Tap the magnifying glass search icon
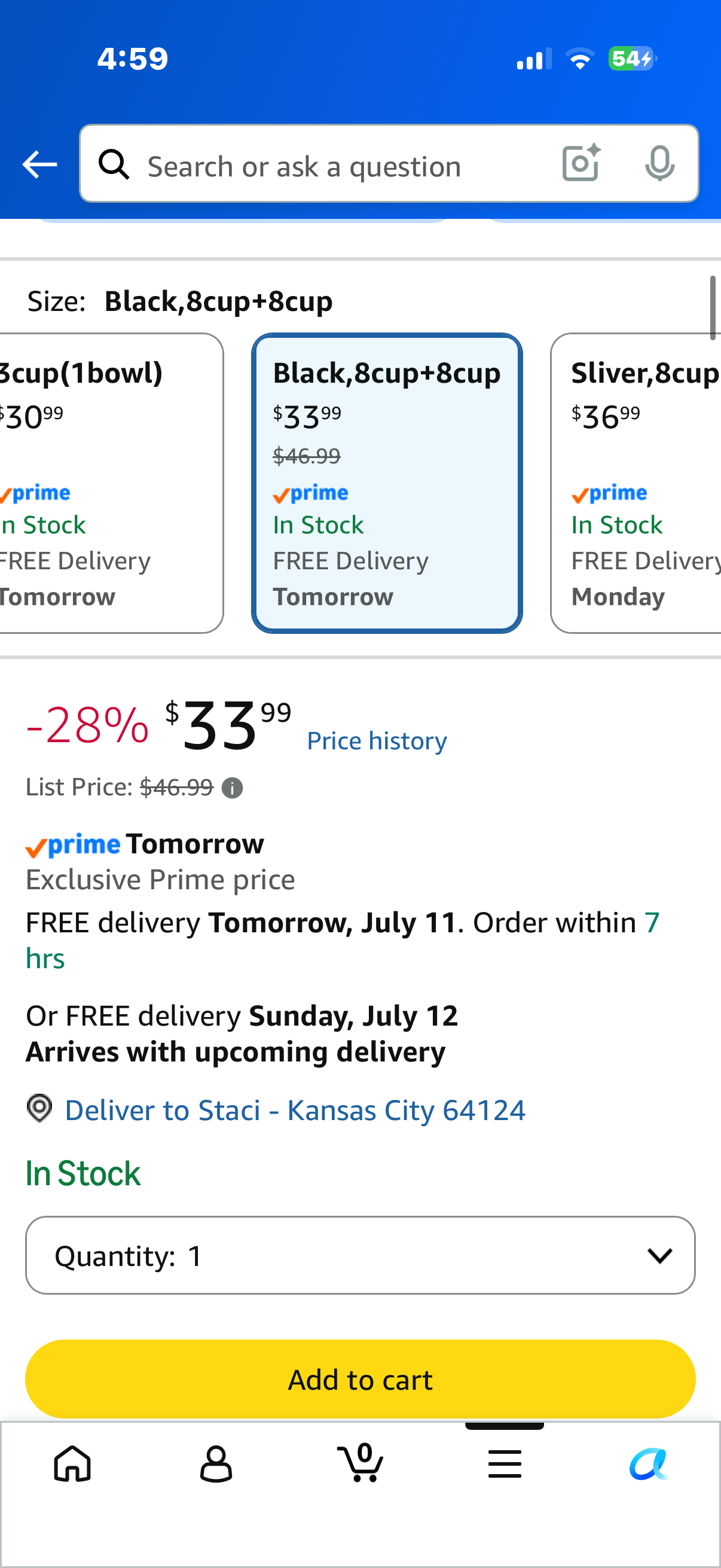The height and width of the screenshot is (1568, 721). pos(114,164)
